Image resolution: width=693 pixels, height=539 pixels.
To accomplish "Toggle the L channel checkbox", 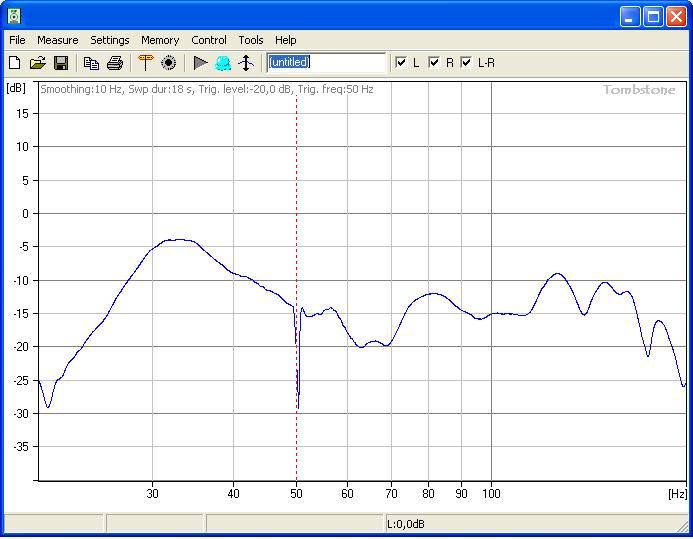I will [401, 63].
